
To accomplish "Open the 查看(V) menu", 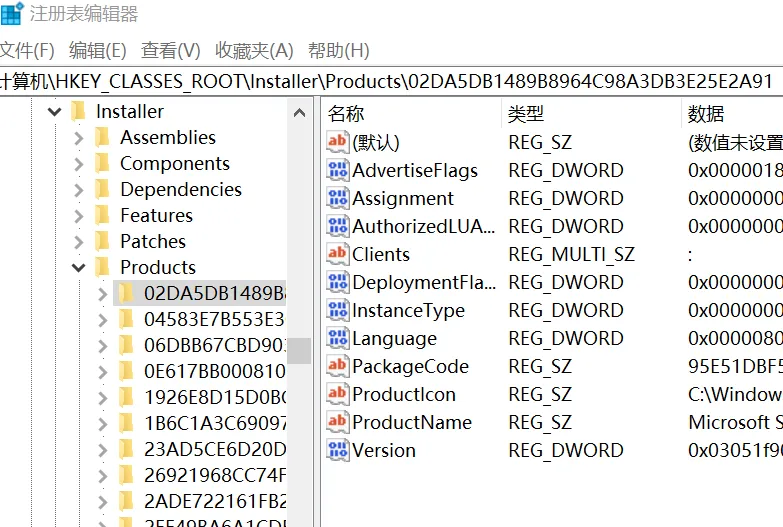I will (170, 50).
